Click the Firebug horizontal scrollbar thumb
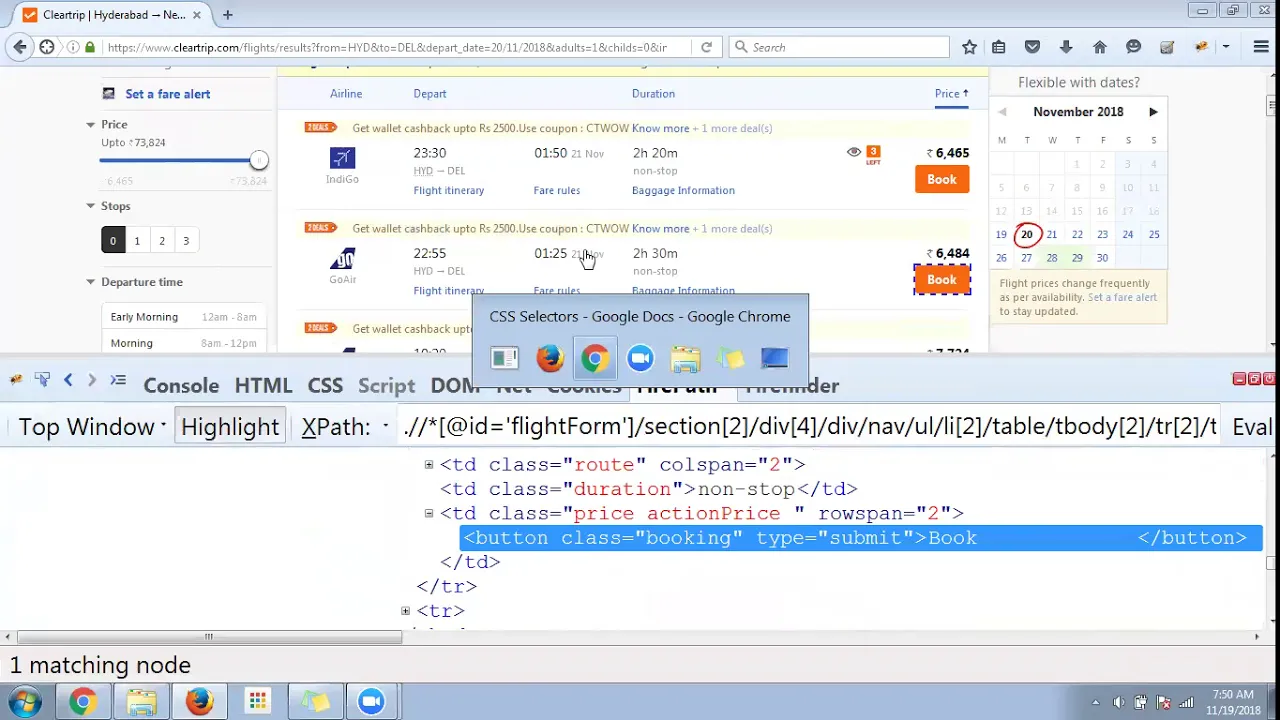The image size is (1280, 720). point(209,637)
